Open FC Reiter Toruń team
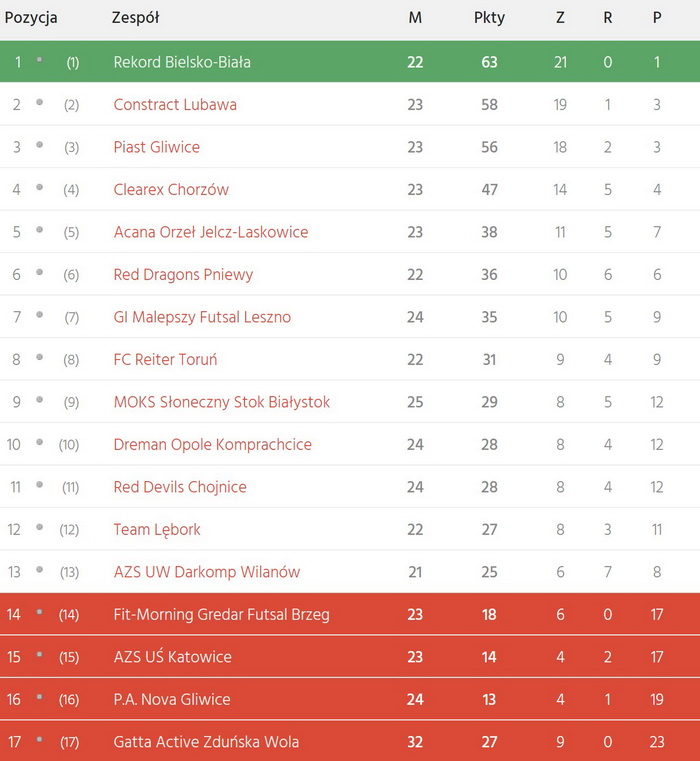 pos(165,360)
